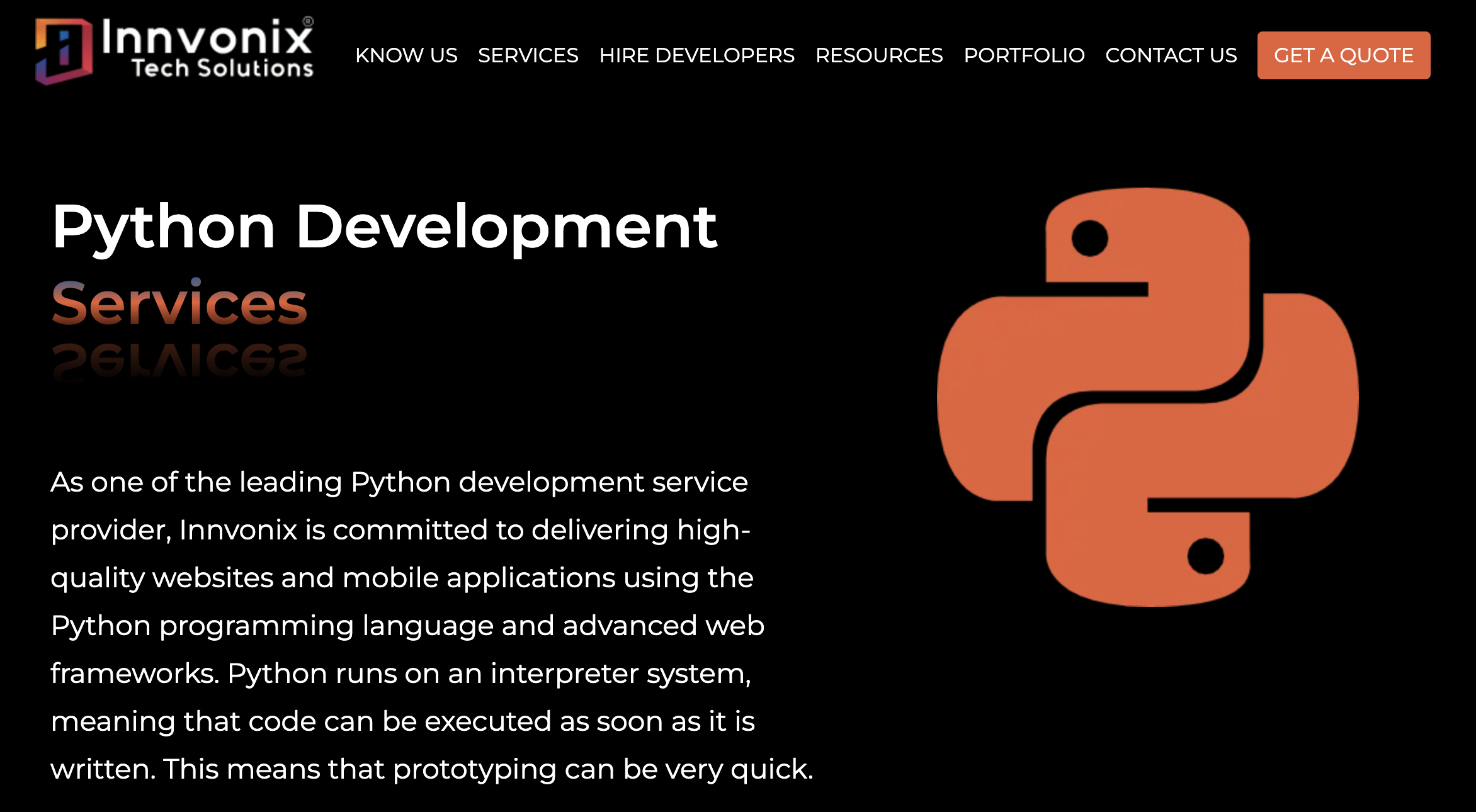Go to HIRE DEVELOPERS

coord(696,55)
